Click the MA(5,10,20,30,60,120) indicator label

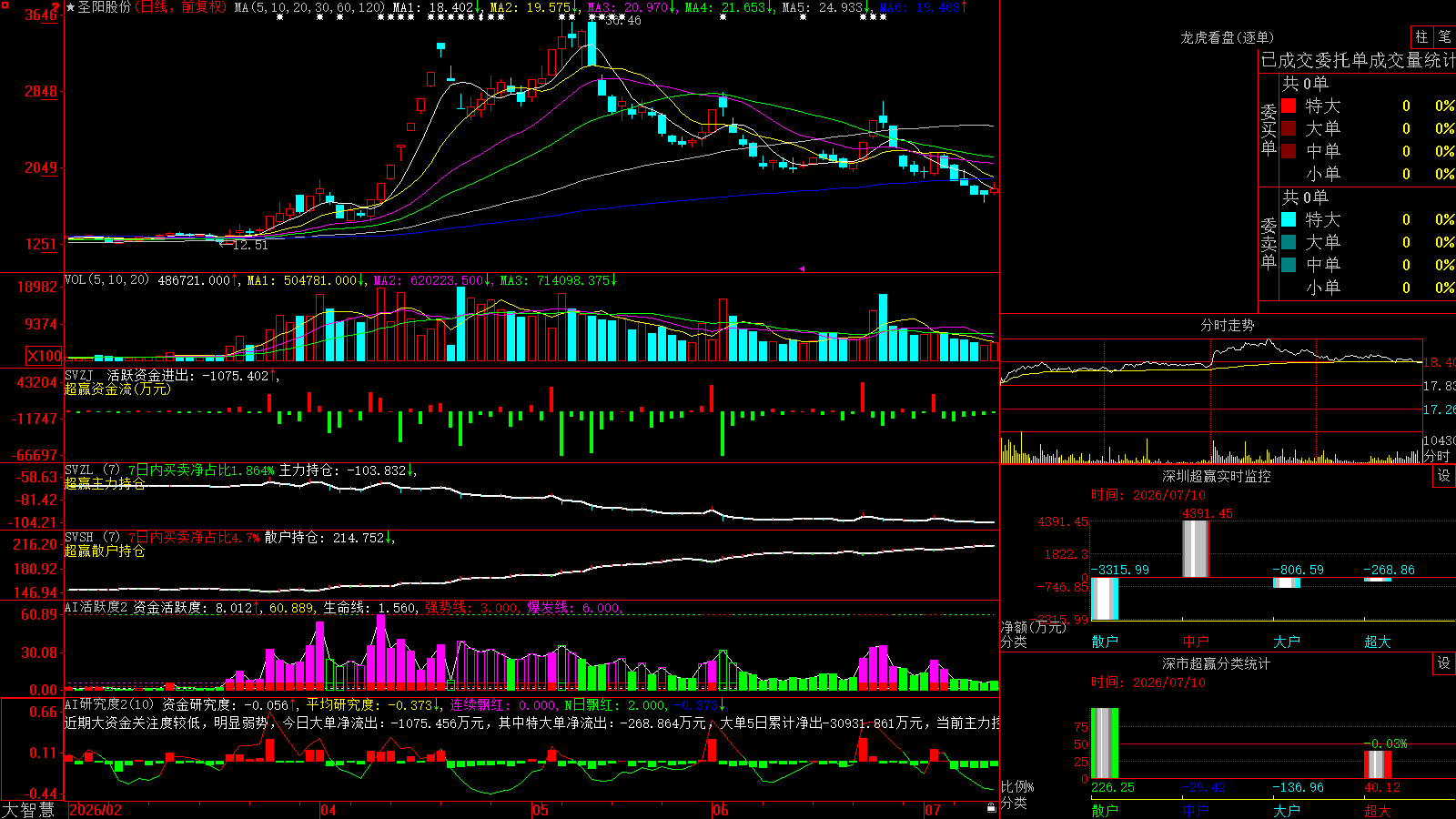click(308, 7)
